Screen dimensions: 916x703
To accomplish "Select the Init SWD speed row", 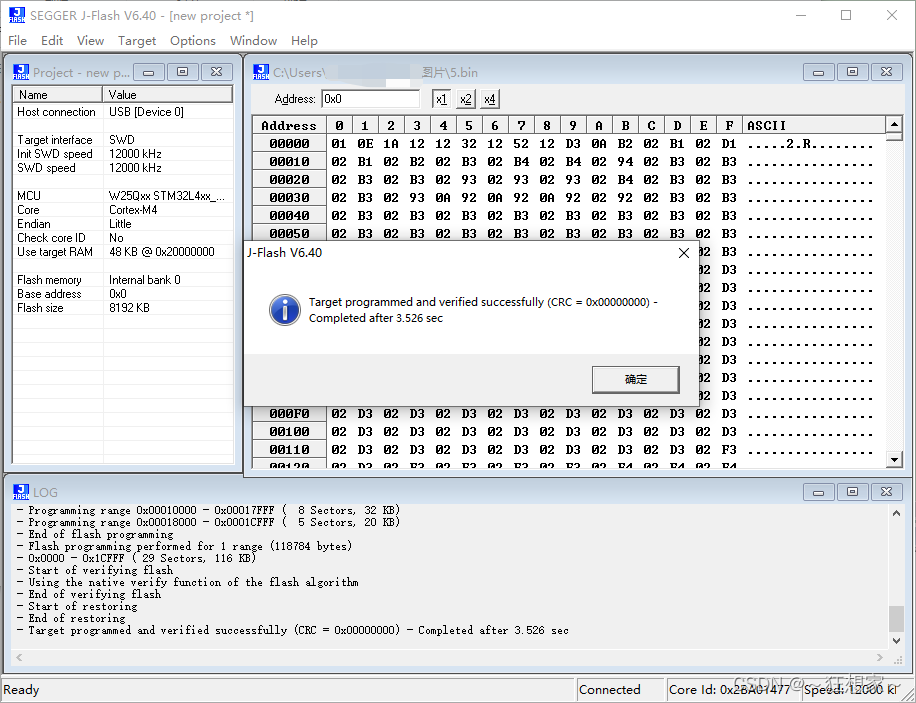I will (123, 154).
